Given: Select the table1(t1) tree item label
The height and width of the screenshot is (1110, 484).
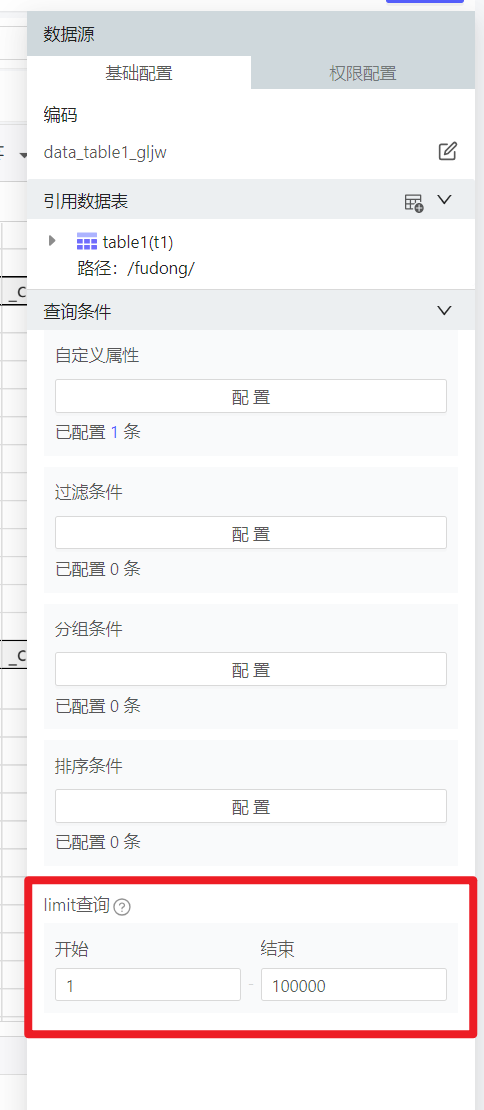Looking at the screenshot, I should [138, 242].
